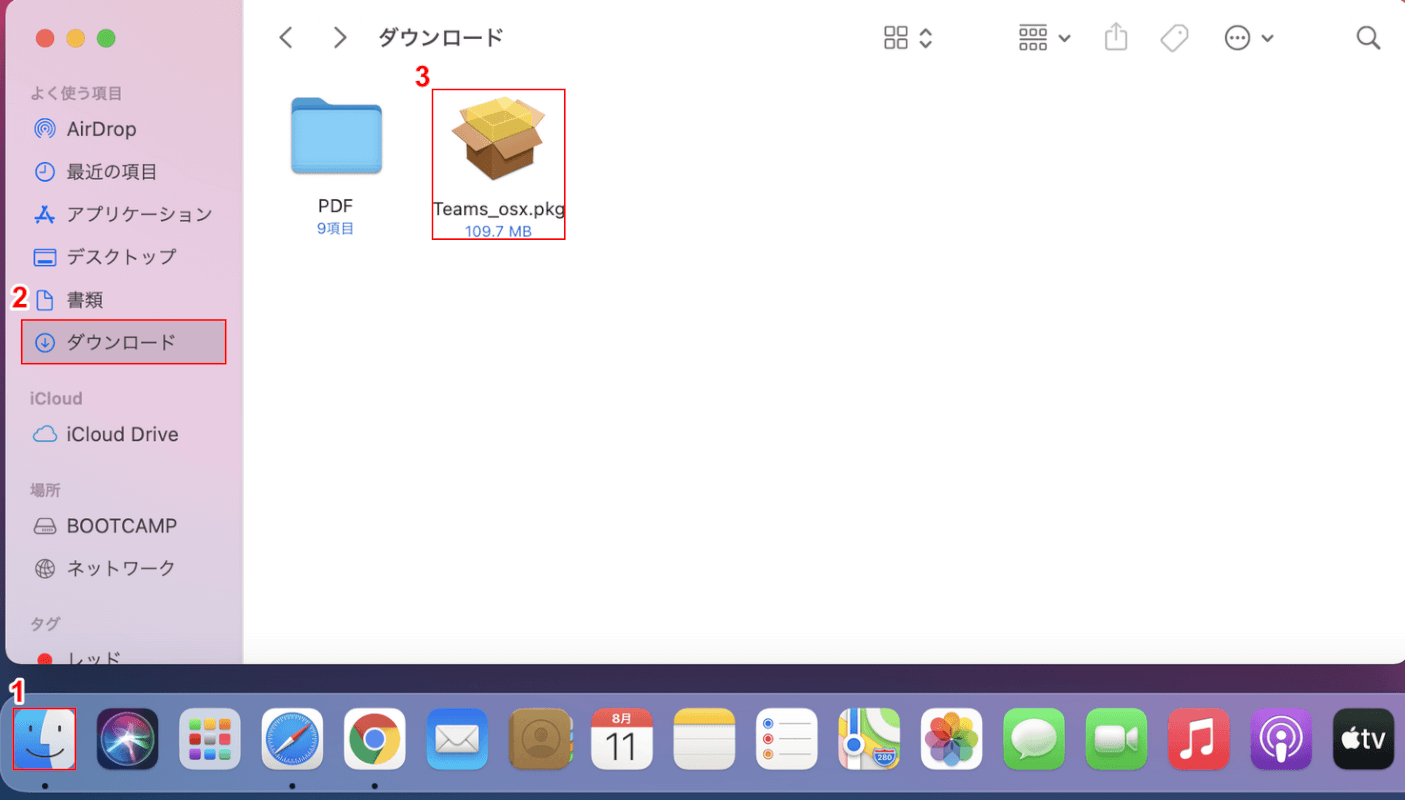Open Calendar showing 11 in the Dock
Image resolution: width=1405 pixels, height=800 pixels.
tap(622, 739)
